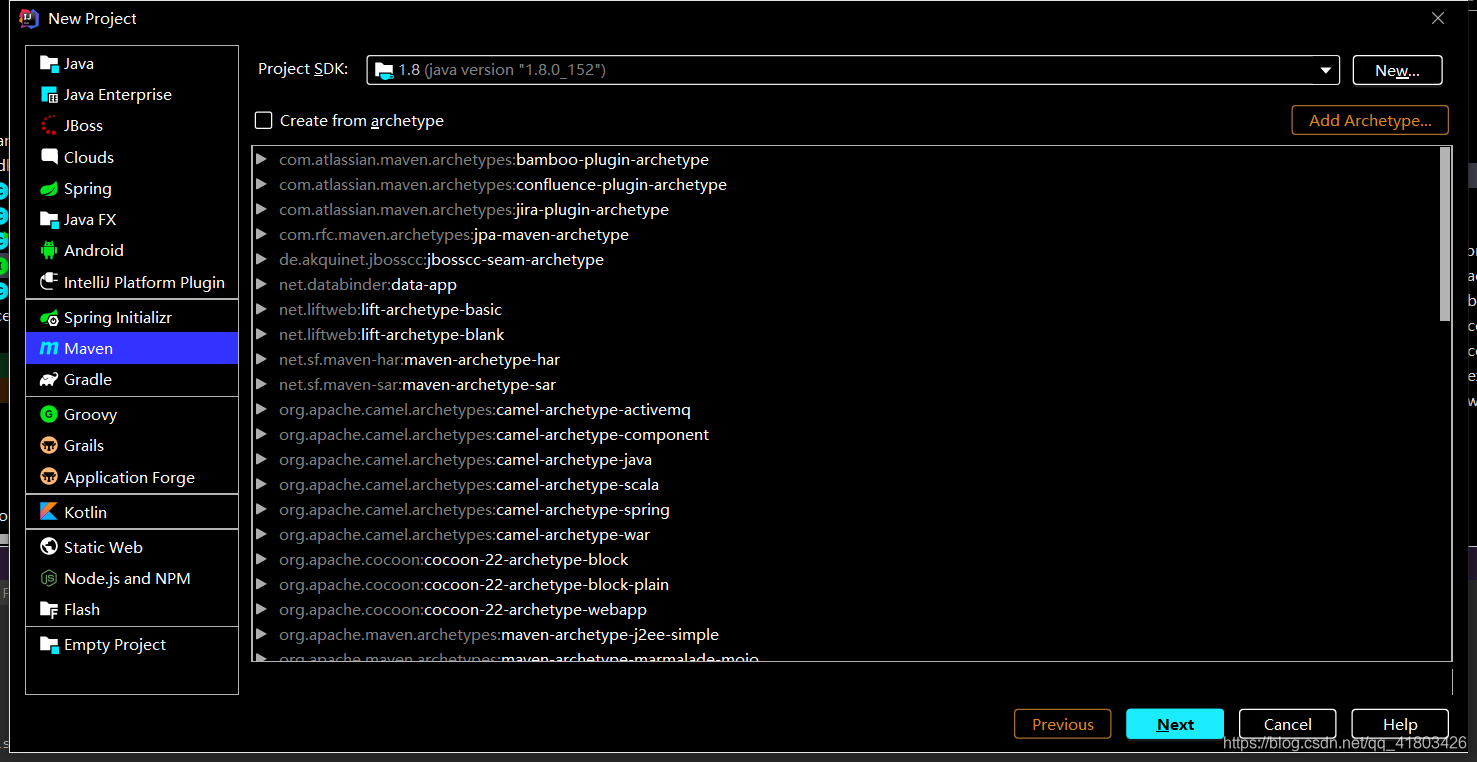The width and height of the screenshot is (1477, 762).
Task: Expand lift-archetype-basic entry
Action: pos(261,310)
